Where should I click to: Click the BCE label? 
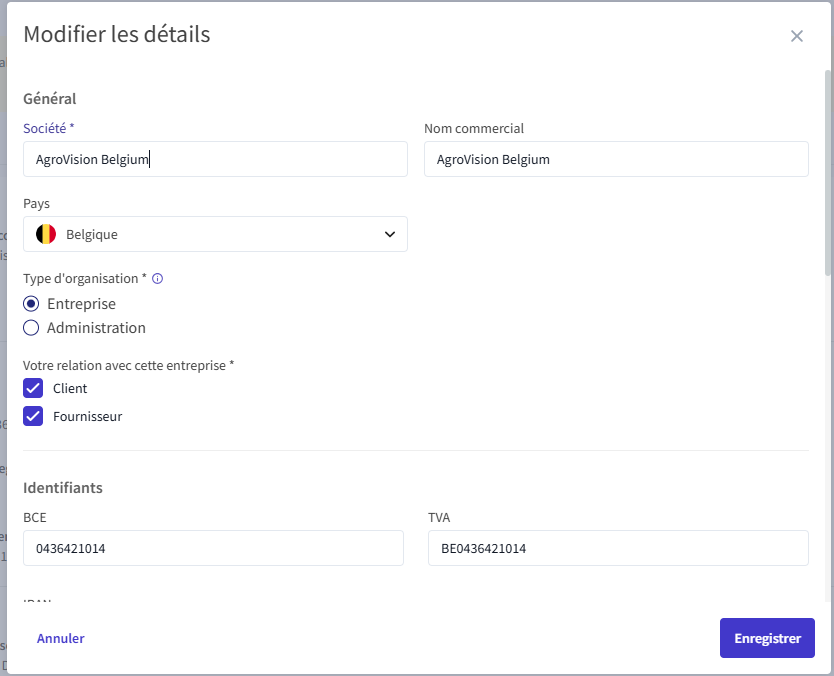[x=35, y=518]
